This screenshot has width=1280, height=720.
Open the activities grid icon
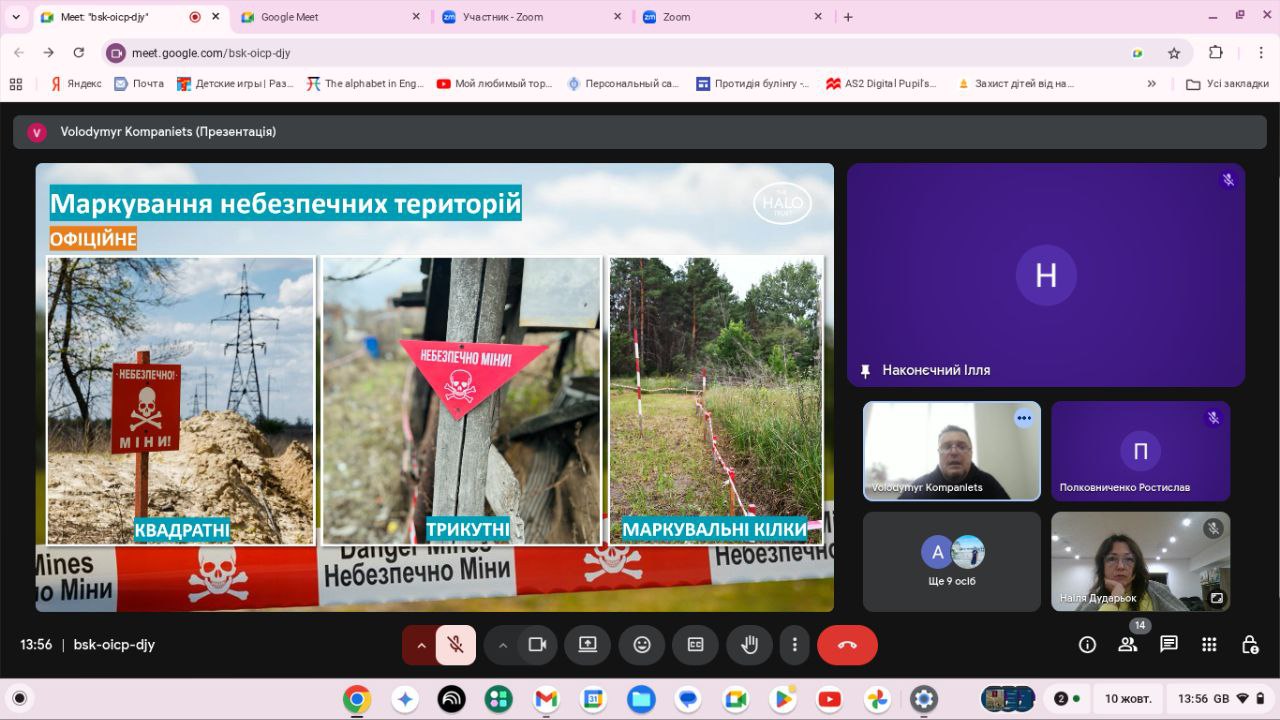click(1209, 645)
